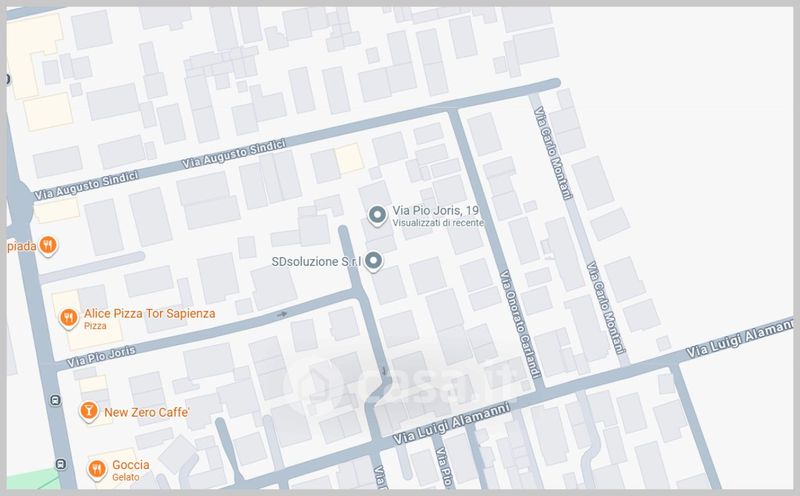
Task: Click the SDsoluzione S.r.l text label
Action: pyautogui.click(x=315, y=262)
